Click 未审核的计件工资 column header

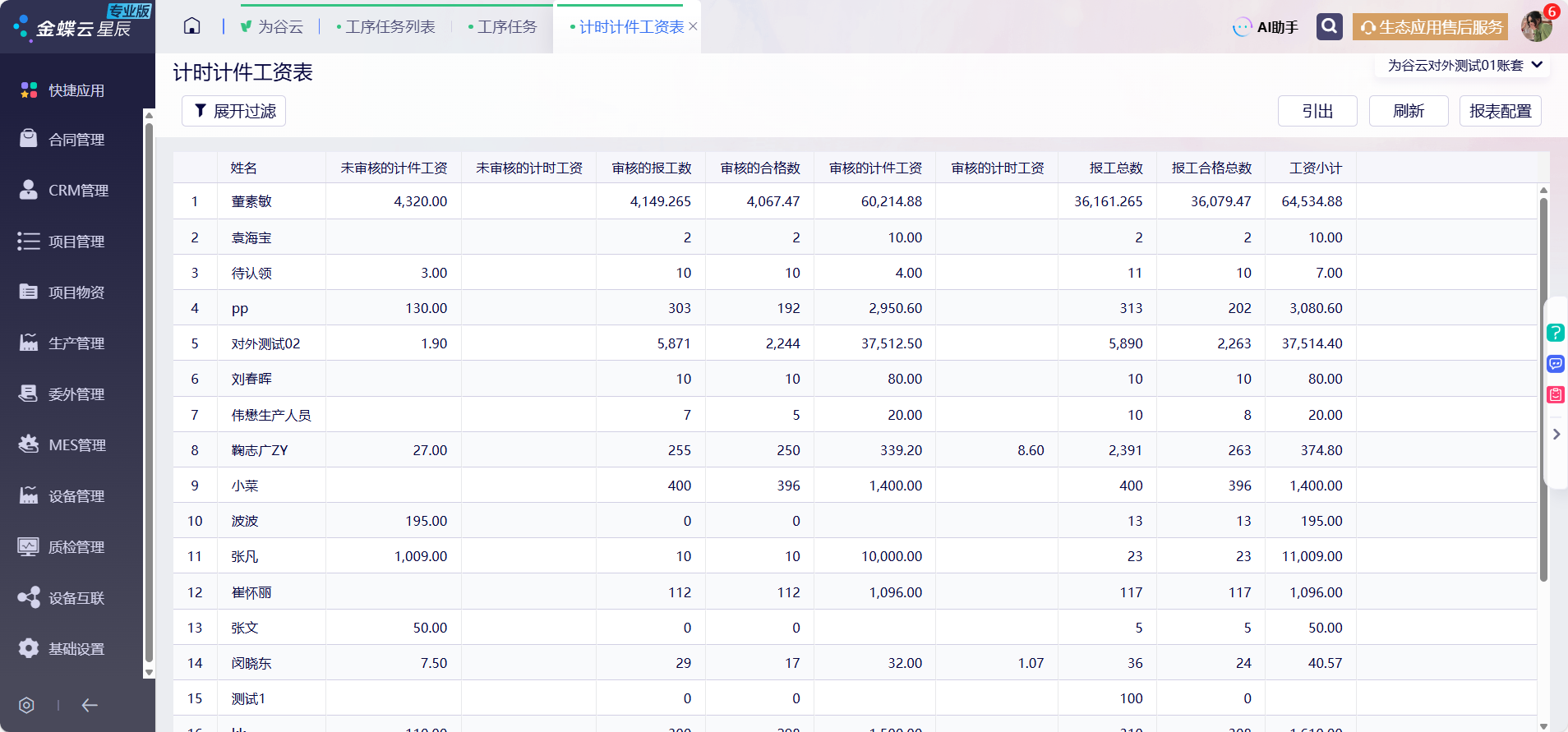pos(394,168)
